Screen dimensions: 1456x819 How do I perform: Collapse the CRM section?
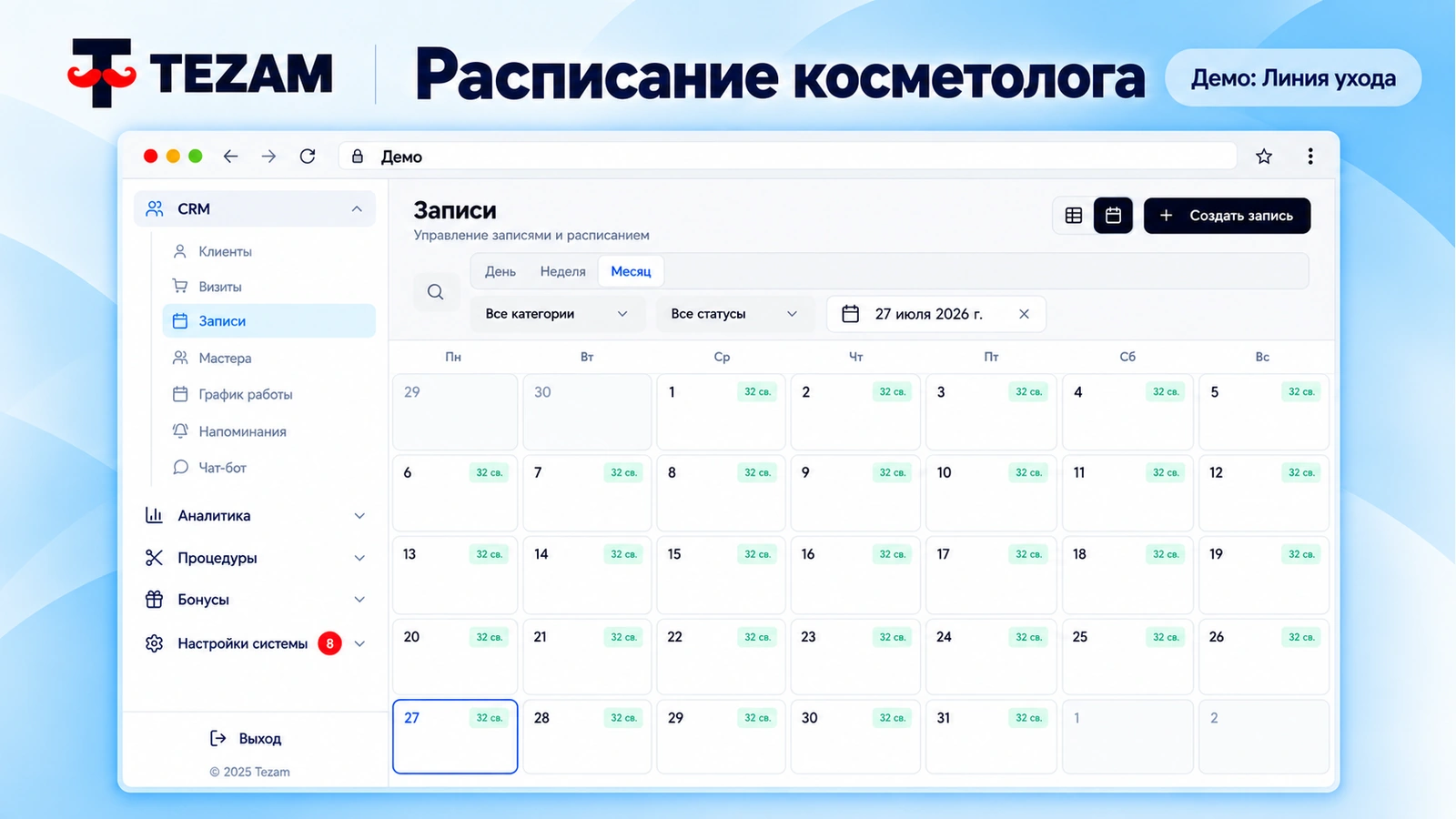[x=255, y=209]
